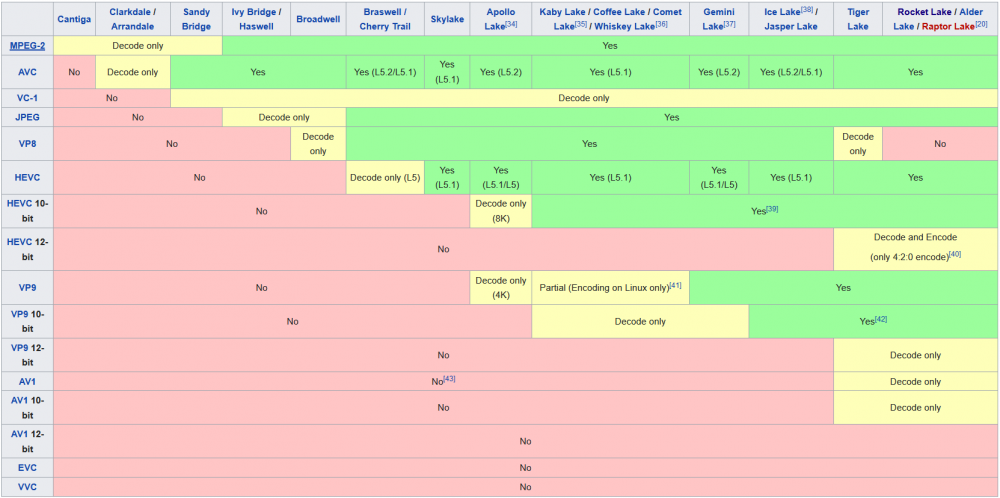Screen dimensions: 1000x498
Task: Select AV1 10-bit 'Decode only' cell
Action: coord(915,407)
